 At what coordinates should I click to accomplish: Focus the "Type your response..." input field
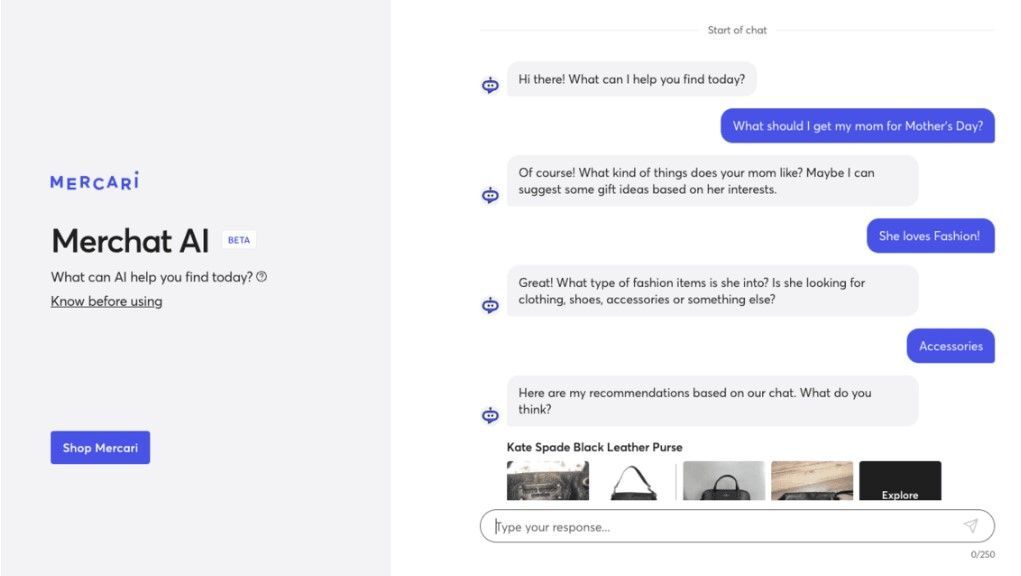click(737, 526)
